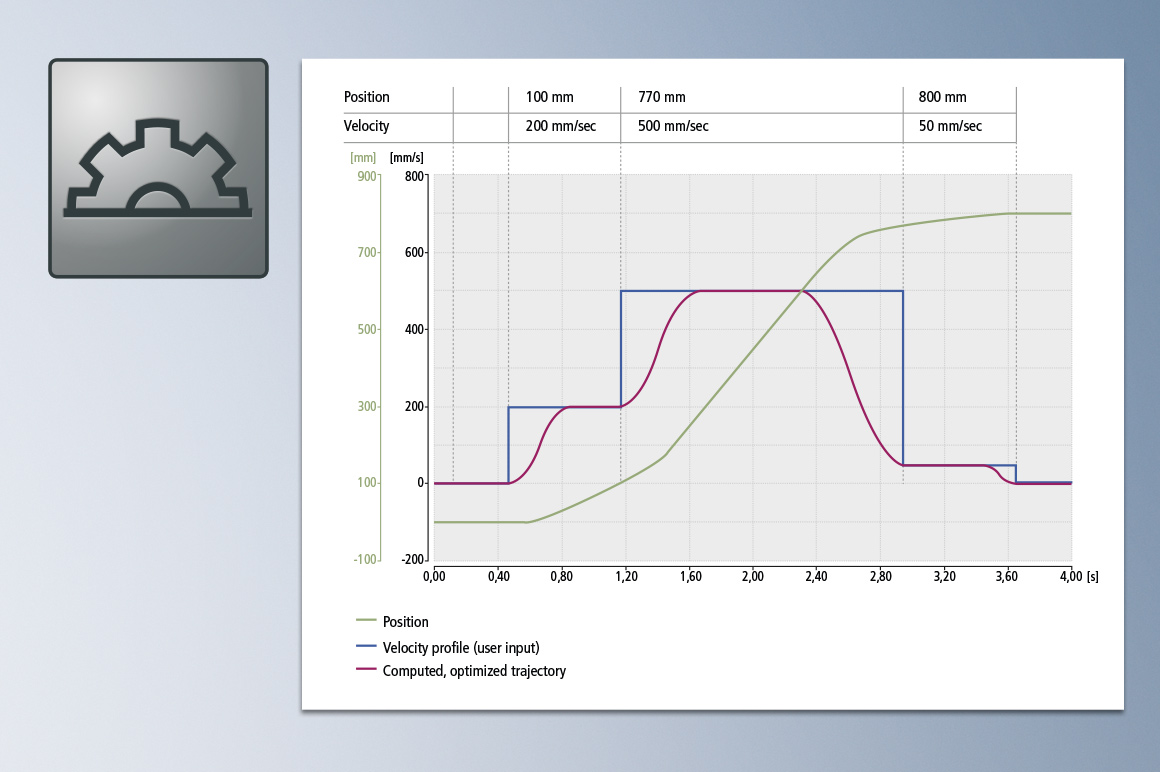Select the 770 mm position cell
Image resolution: width=1160 pixels, height=772 pixels.
[x=662, y=97]
